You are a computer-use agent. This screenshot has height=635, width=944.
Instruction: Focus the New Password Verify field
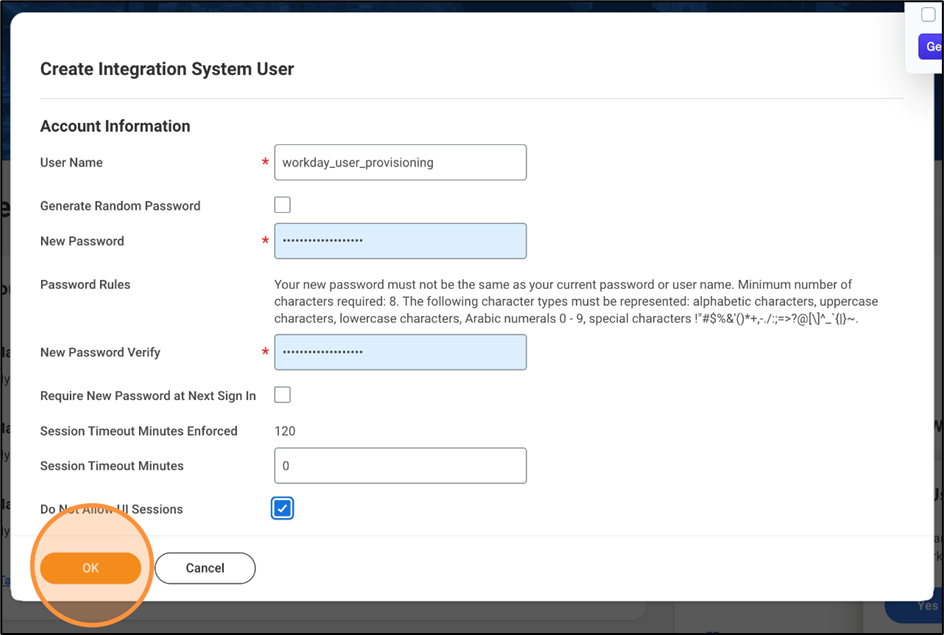[400, 352]
